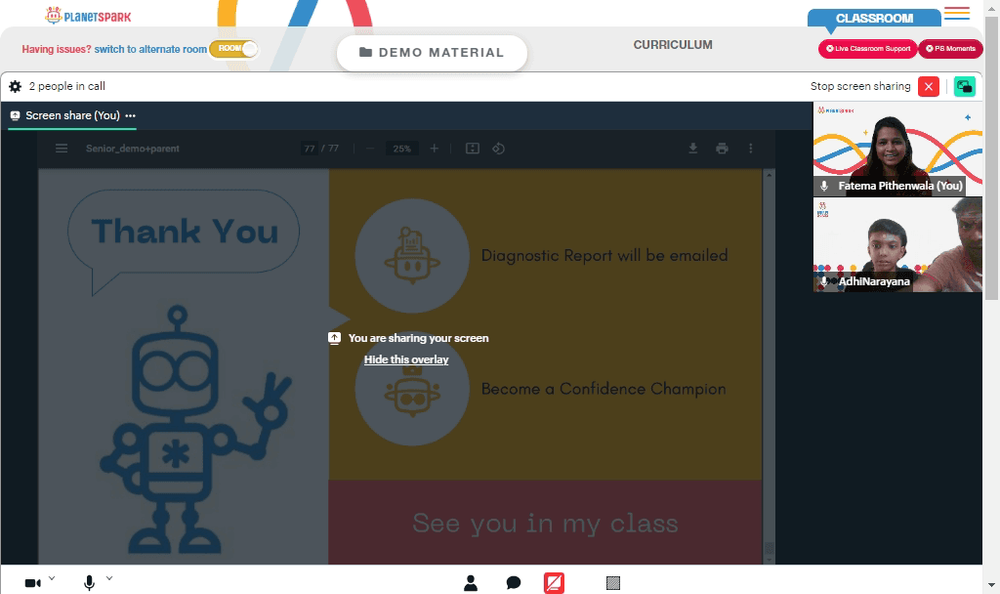The image size is (1000, 594).
Task: Click mic icon beside Fatema Pithenwala name
Action: [x=824, y=186]
